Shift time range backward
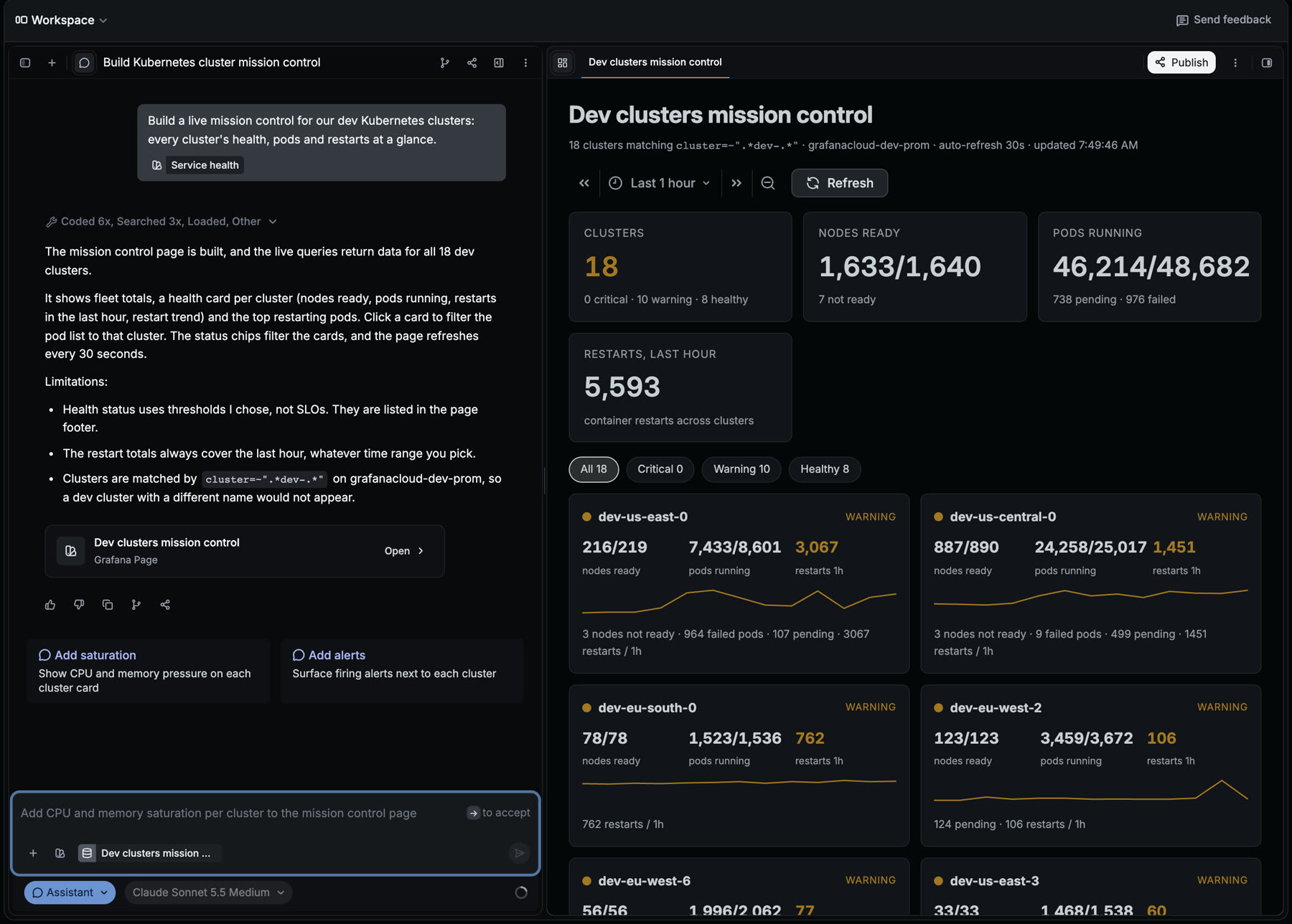Viewport: 1292px width, 924px height. point(584,183)
